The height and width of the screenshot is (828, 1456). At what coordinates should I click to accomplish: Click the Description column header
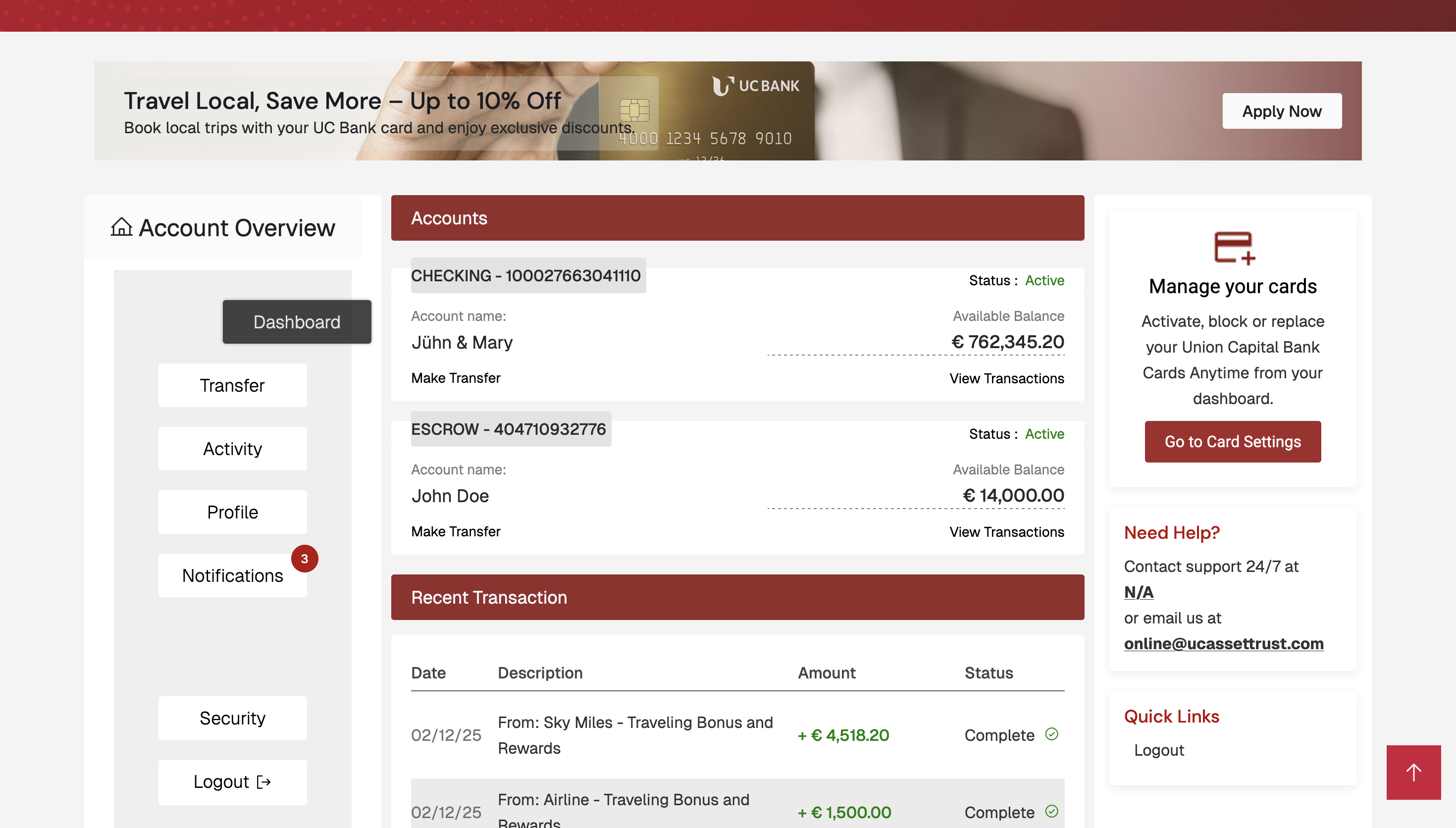pyautogui.click(x=540, y=673)
